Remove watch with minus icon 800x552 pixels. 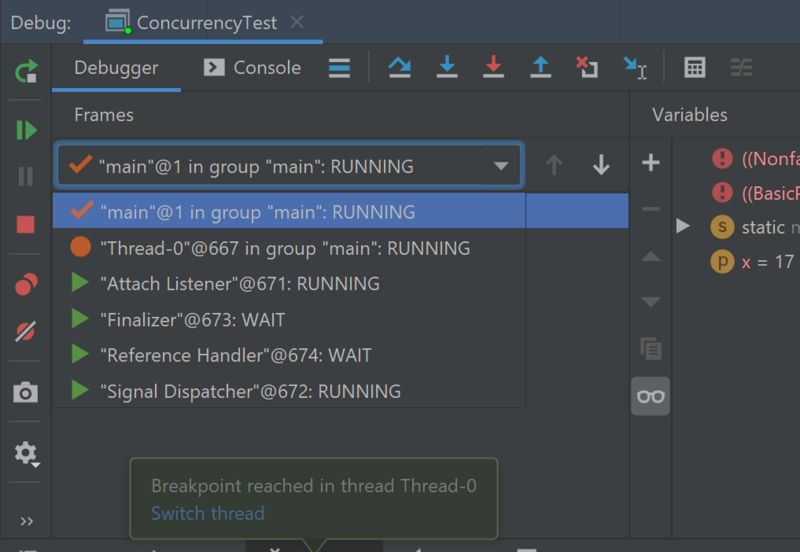651,209
